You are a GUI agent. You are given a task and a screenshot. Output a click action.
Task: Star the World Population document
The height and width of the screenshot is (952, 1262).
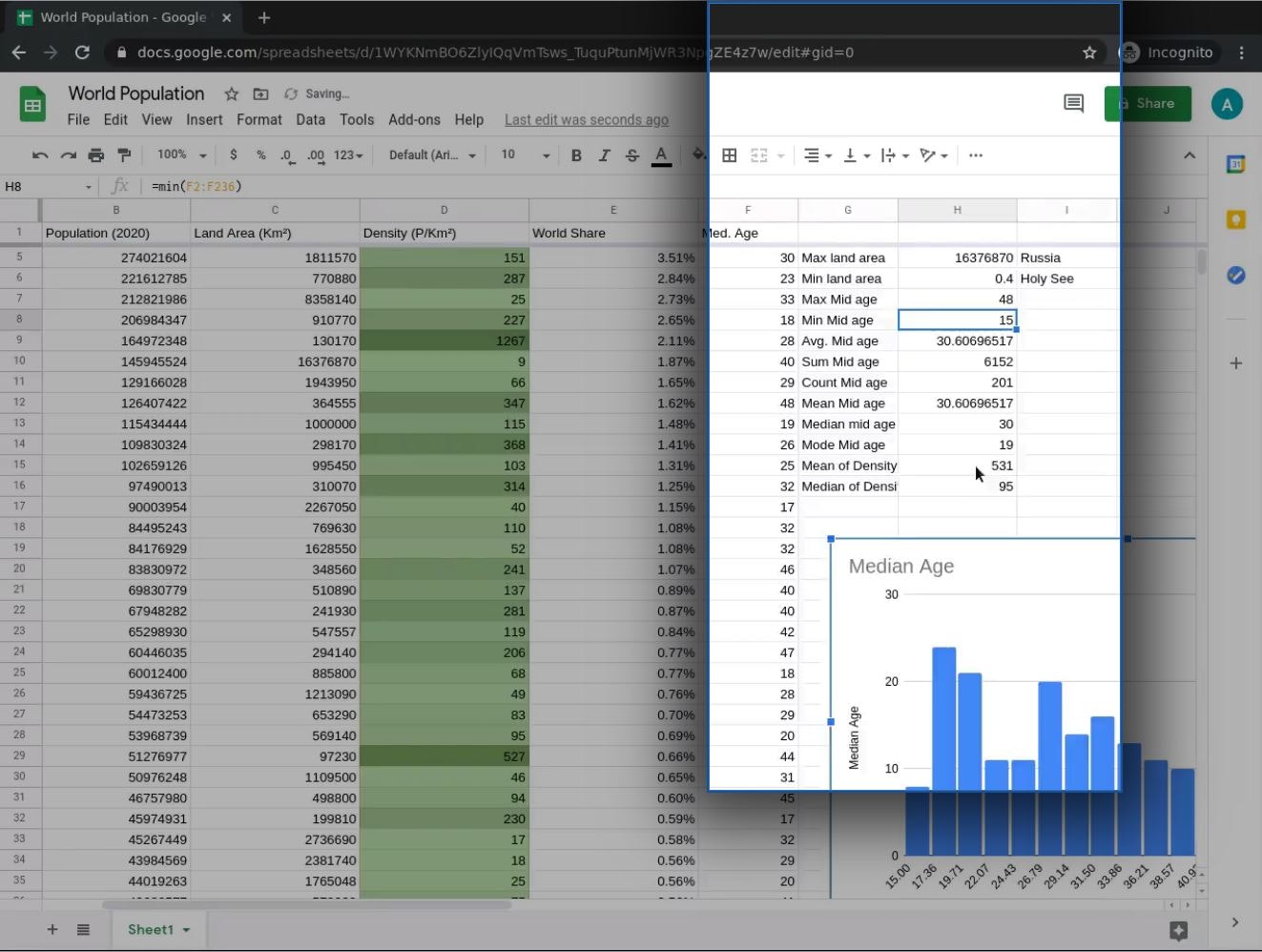coord(231,93)
